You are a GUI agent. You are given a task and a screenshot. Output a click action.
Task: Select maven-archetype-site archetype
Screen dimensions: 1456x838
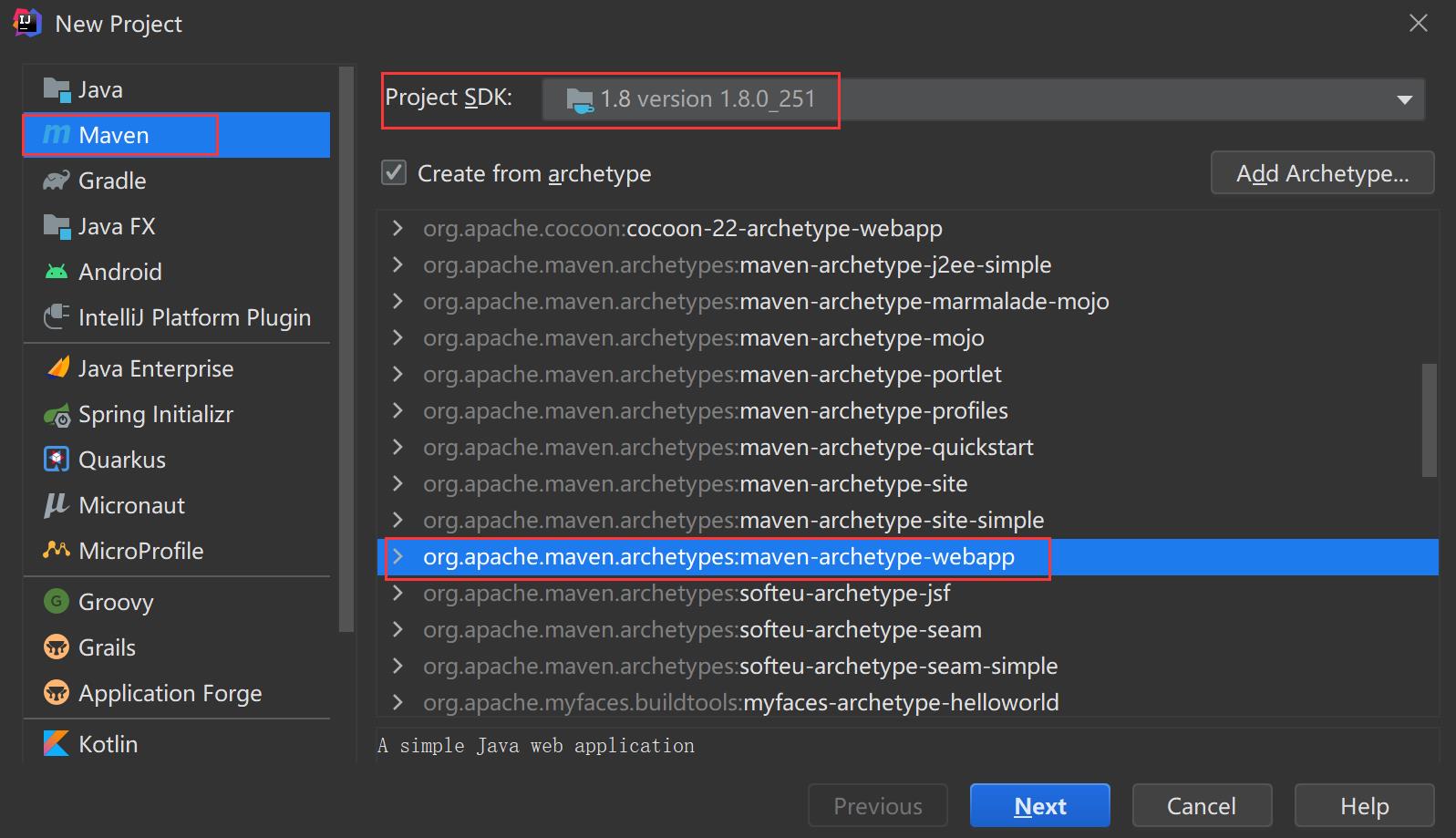tap(908, 483)
